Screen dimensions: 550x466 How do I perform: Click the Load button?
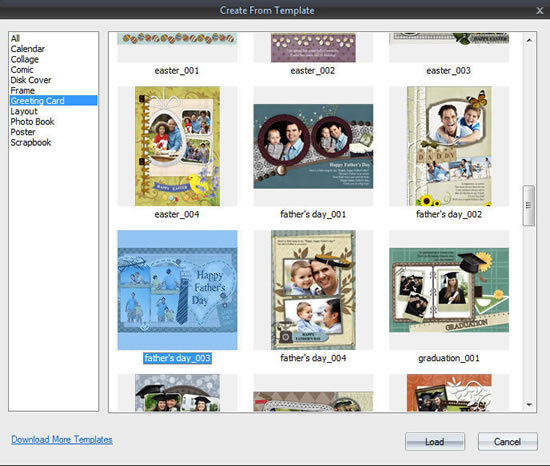[x=435, y=441]
